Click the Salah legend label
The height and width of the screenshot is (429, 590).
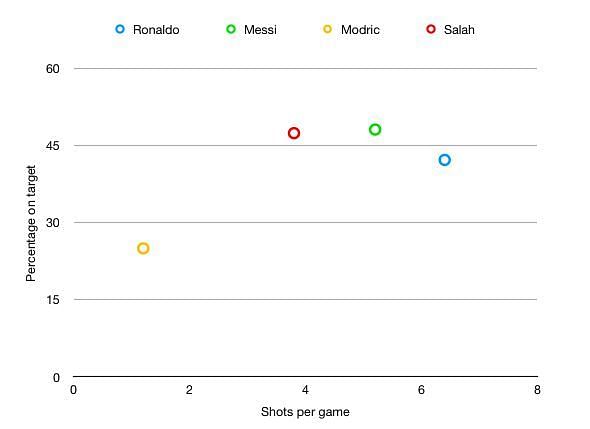click(x=459, y=30)
